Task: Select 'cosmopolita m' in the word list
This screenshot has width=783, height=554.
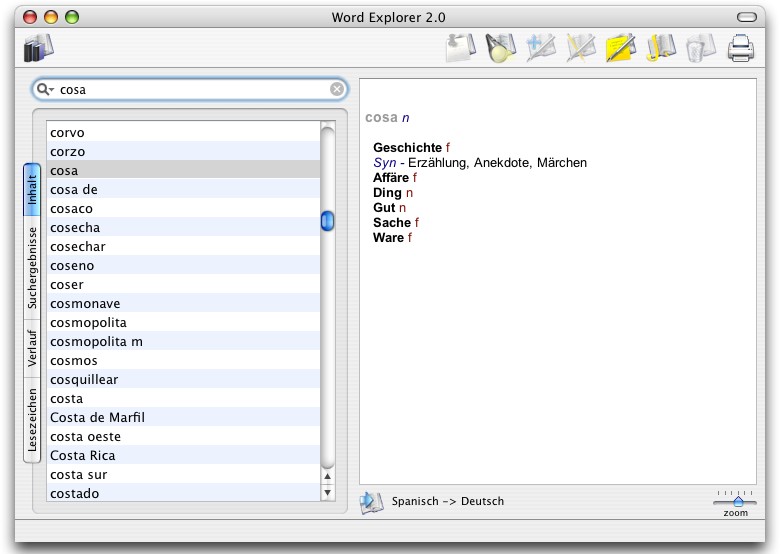Action: point(183,341)
